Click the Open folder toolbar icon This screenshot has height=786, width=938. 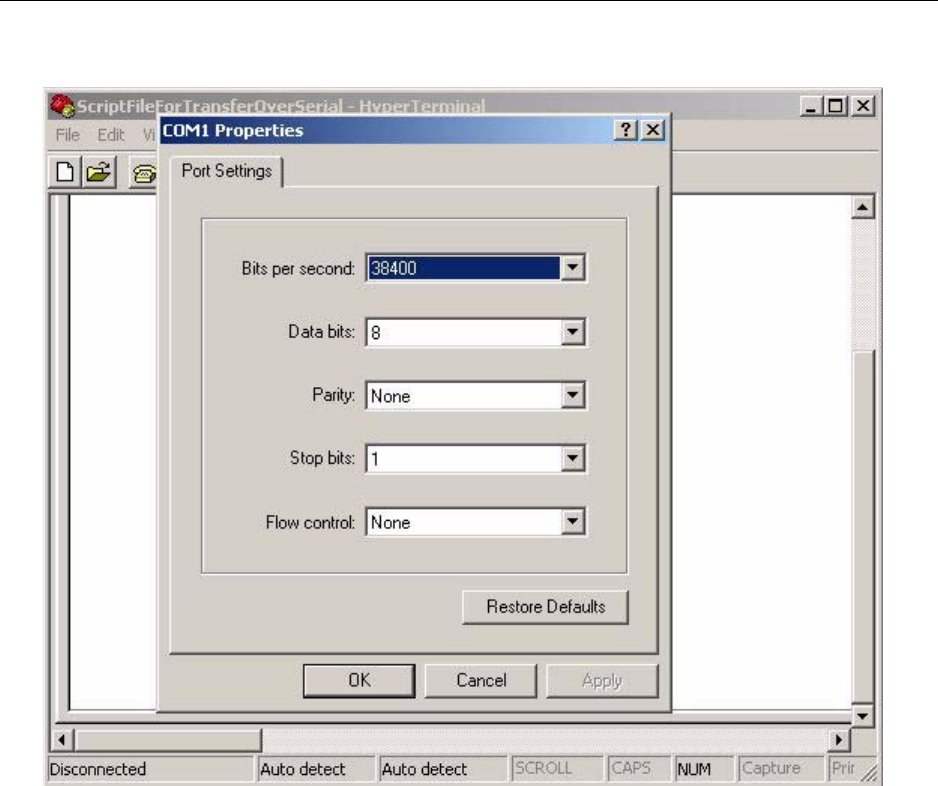click(99, 172)
